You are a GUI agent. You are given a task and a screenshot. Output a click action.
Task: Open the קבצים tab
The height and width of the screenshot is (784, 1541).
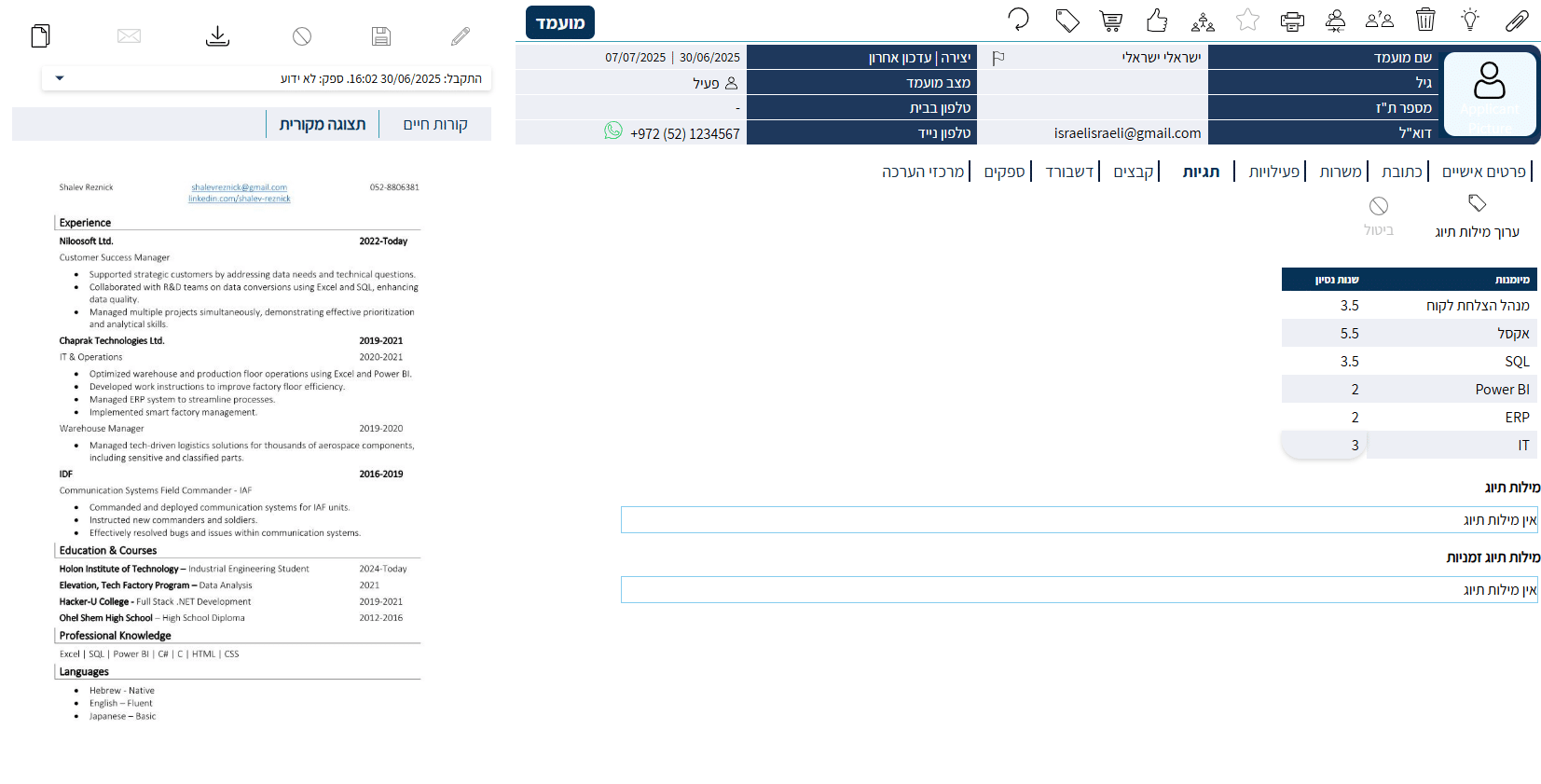[x=1133, y=172]
